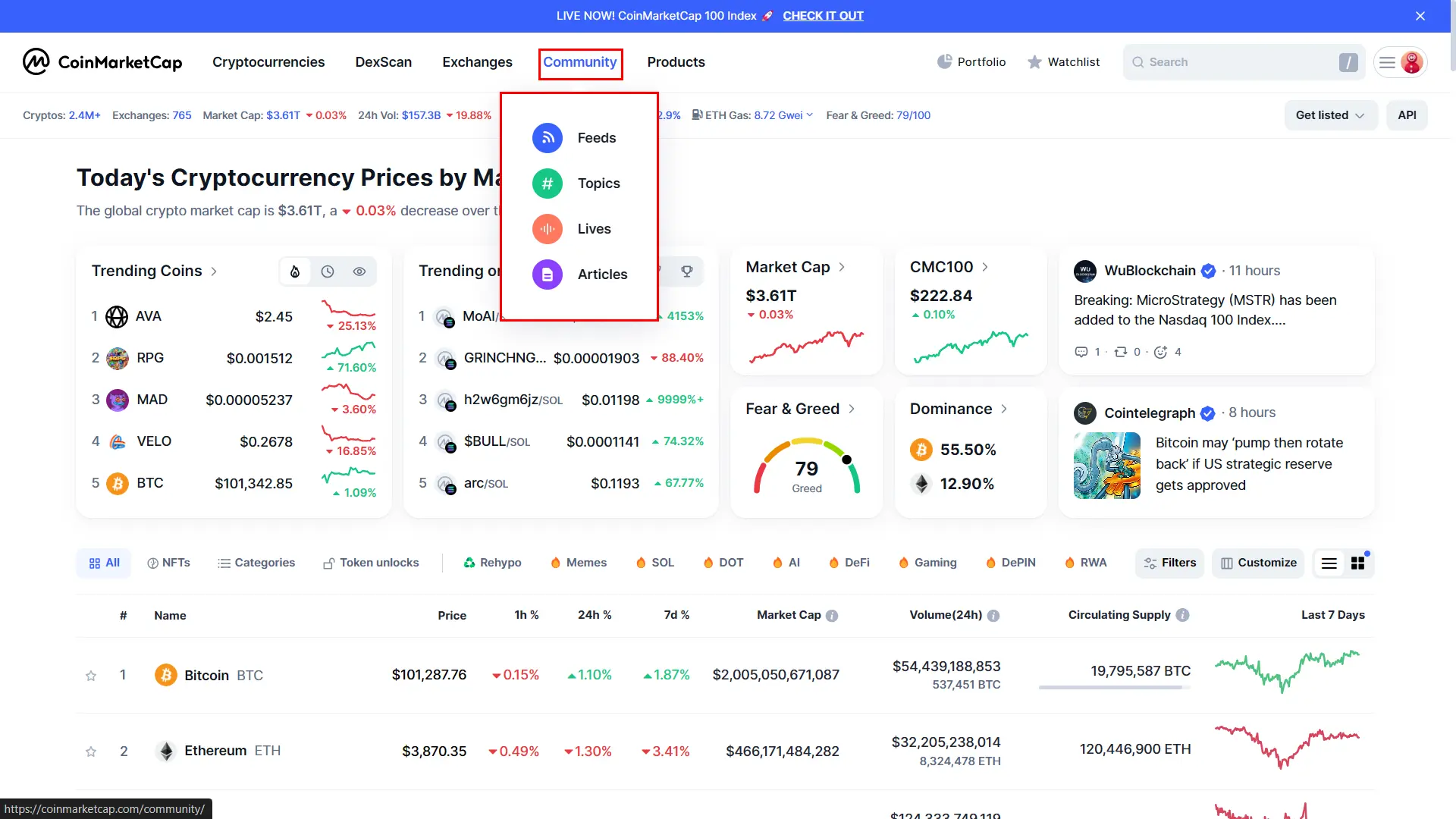Click the repost icon on WuBlockchain post

tap(1121, 352)
